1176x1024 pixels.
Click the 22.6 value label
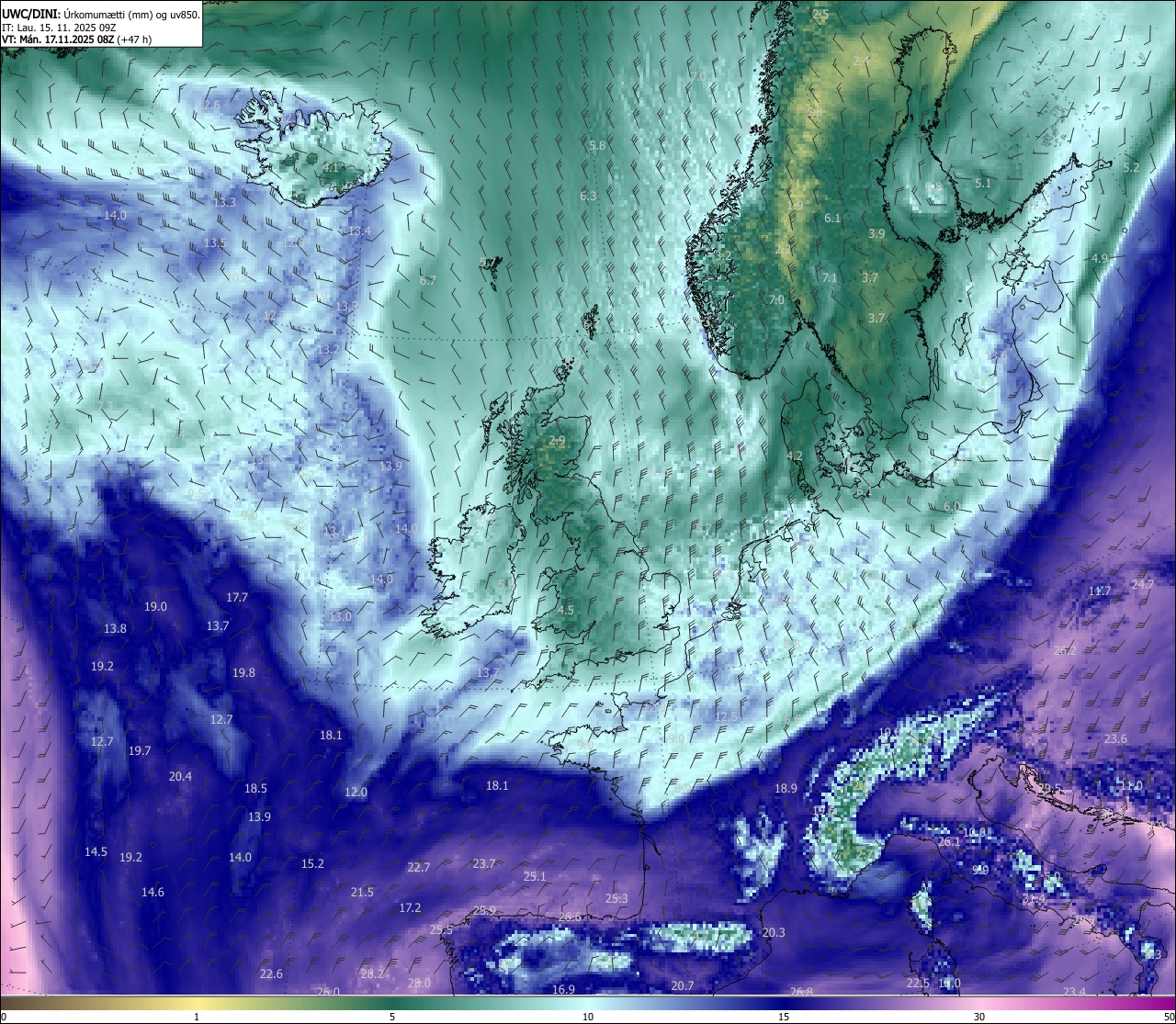tap(271, 974)
